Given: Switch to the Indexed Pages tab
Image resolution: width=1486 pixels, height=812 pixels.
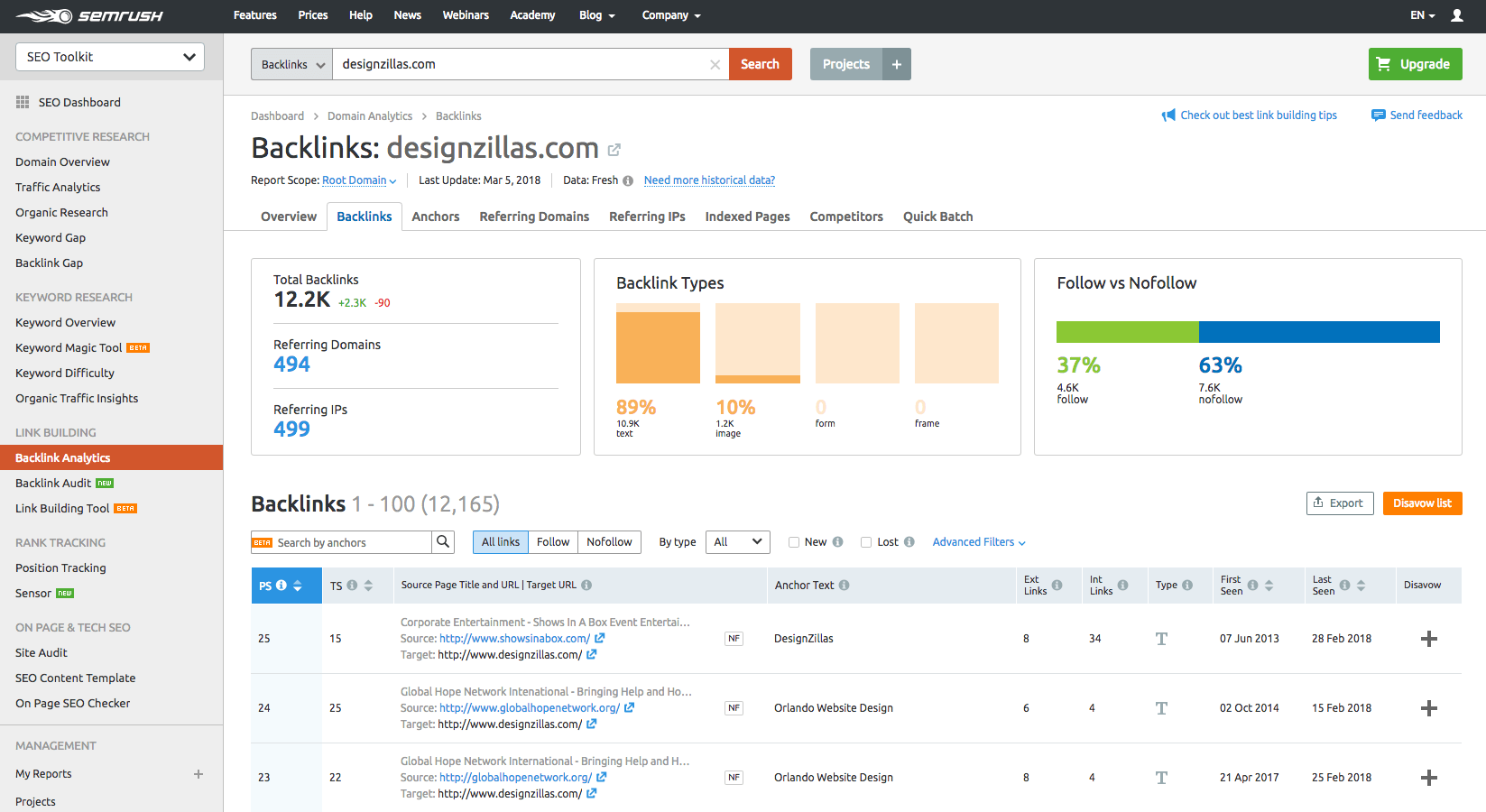Looking at the screenshot, I should [747, 217].
